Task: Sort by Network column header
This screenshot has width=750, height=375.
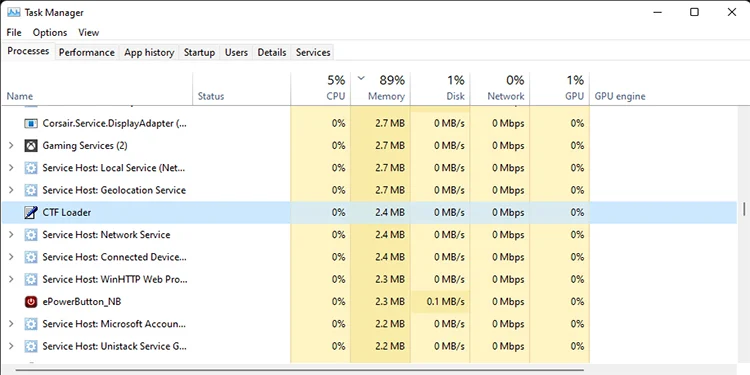Action: (x=500, y=89)
